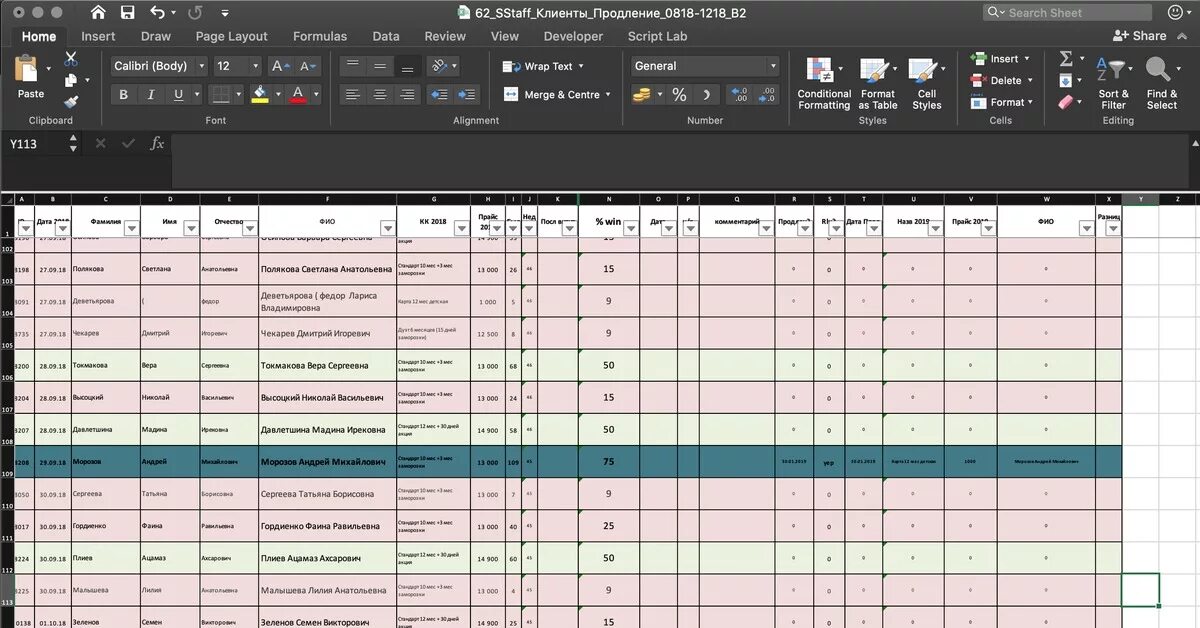Switch to the Script Lab tab
The width and height of the screenshot is (1200, 628).
click(658, 36)
